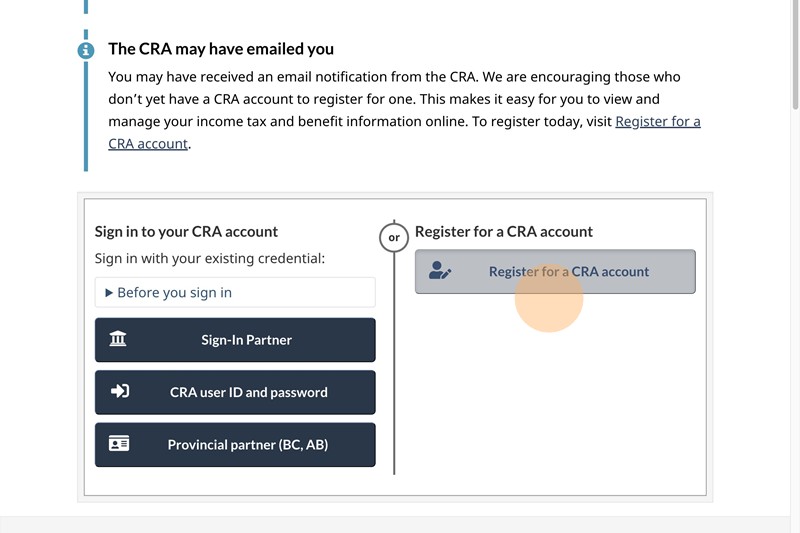Click the "The CRA may have emailed you" heading
Viewport: 800px width, 533px height.
[221, 49]
